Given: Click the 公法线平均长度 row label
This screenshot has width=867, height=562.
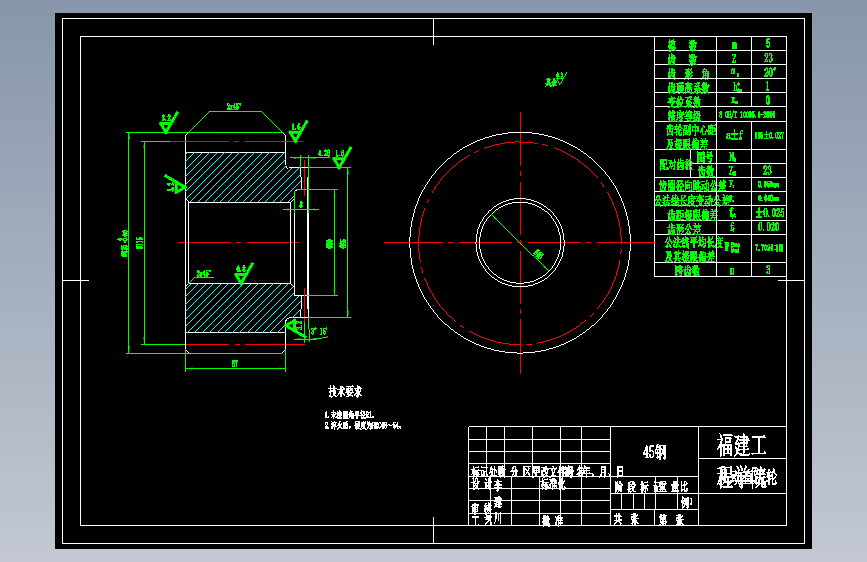Looking at the screenshot, I should point(693,242).
